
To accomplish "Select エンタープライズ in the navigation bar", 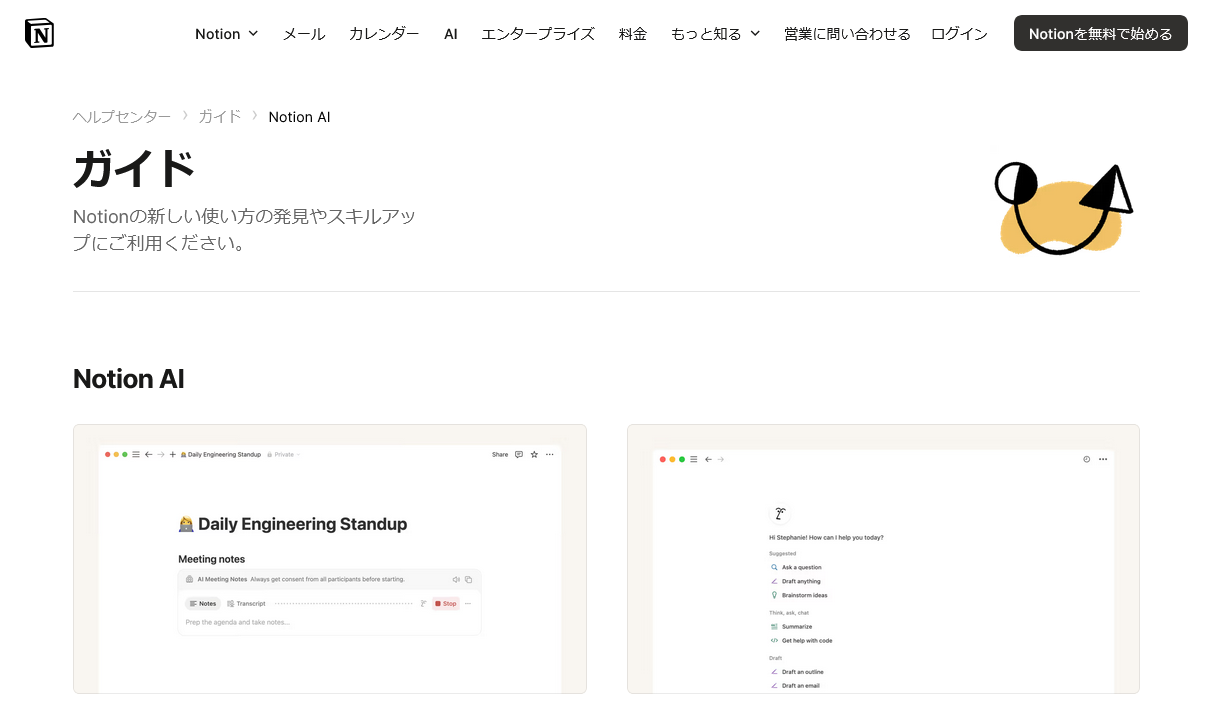I will pos(538,33).
